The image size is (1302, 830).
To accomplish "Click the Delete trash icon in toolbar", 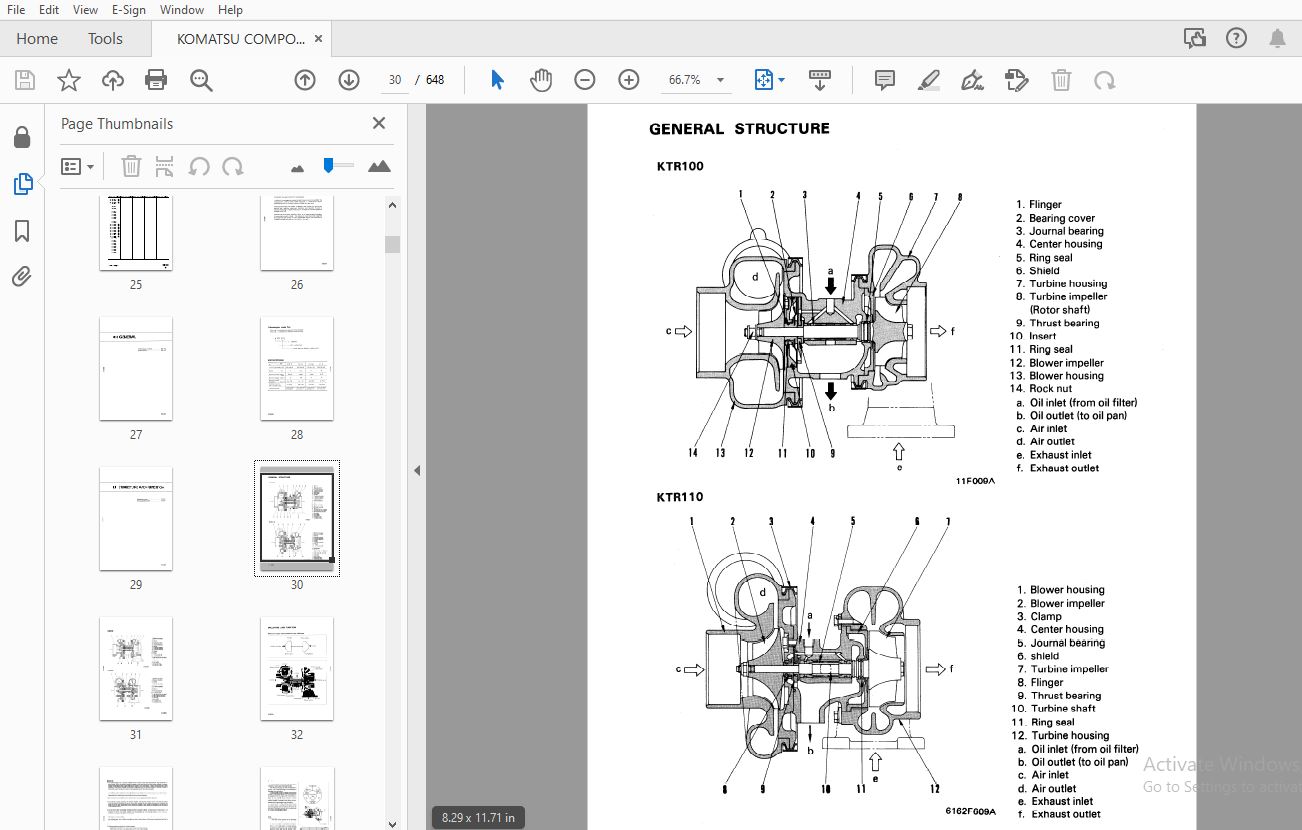I will click(1061, 80).
